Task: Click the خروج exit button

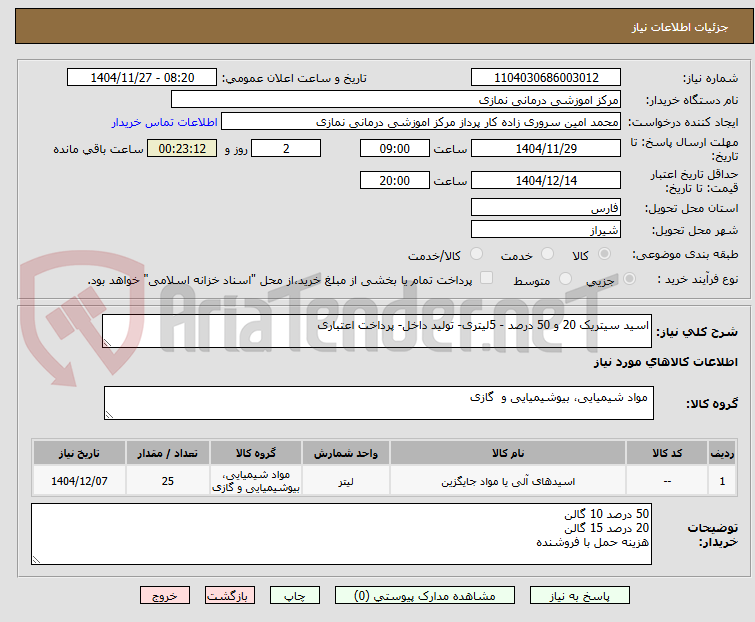Action: click(165, 596)
